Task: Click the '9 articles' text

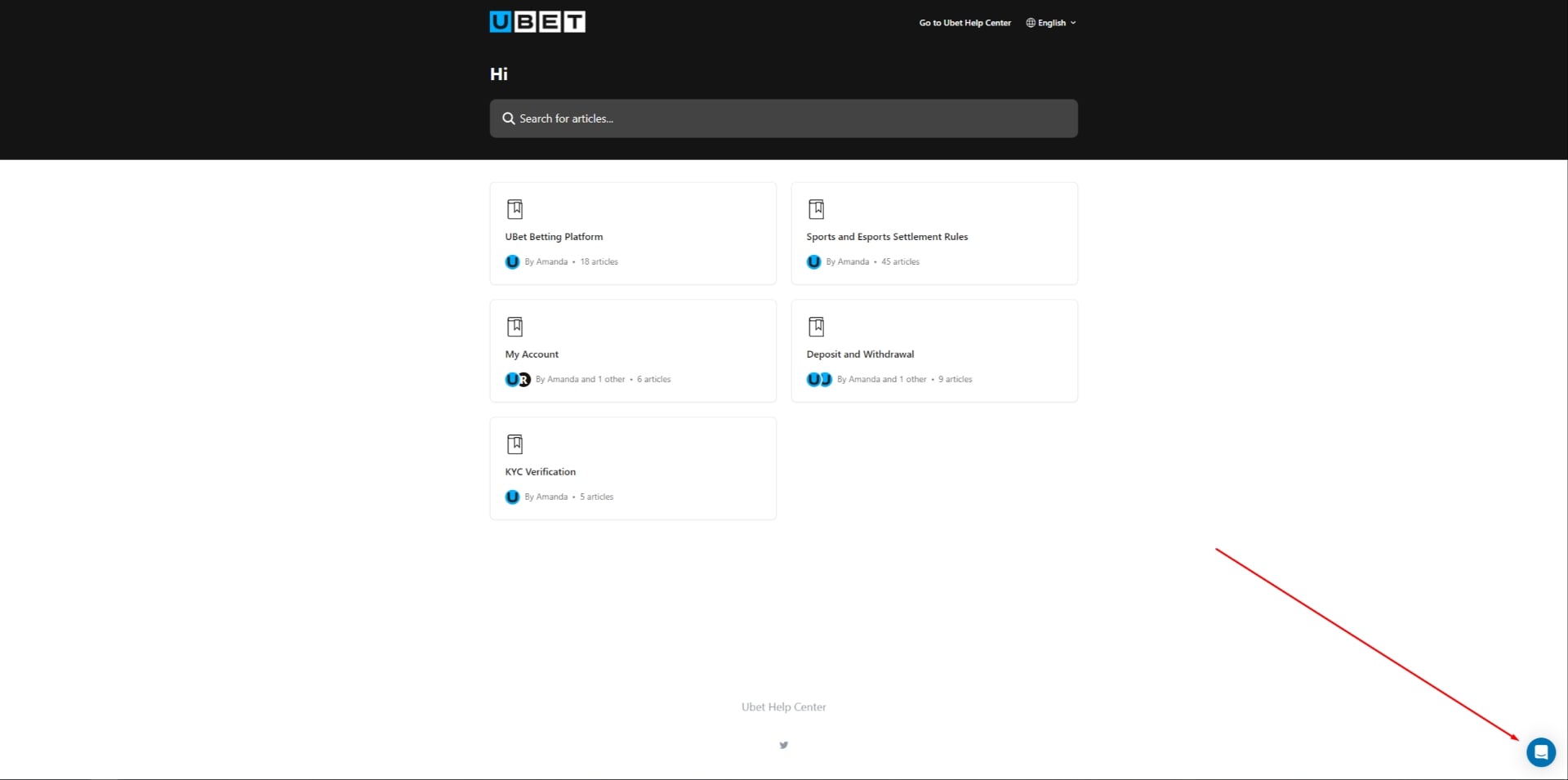Action: point(955,380)
